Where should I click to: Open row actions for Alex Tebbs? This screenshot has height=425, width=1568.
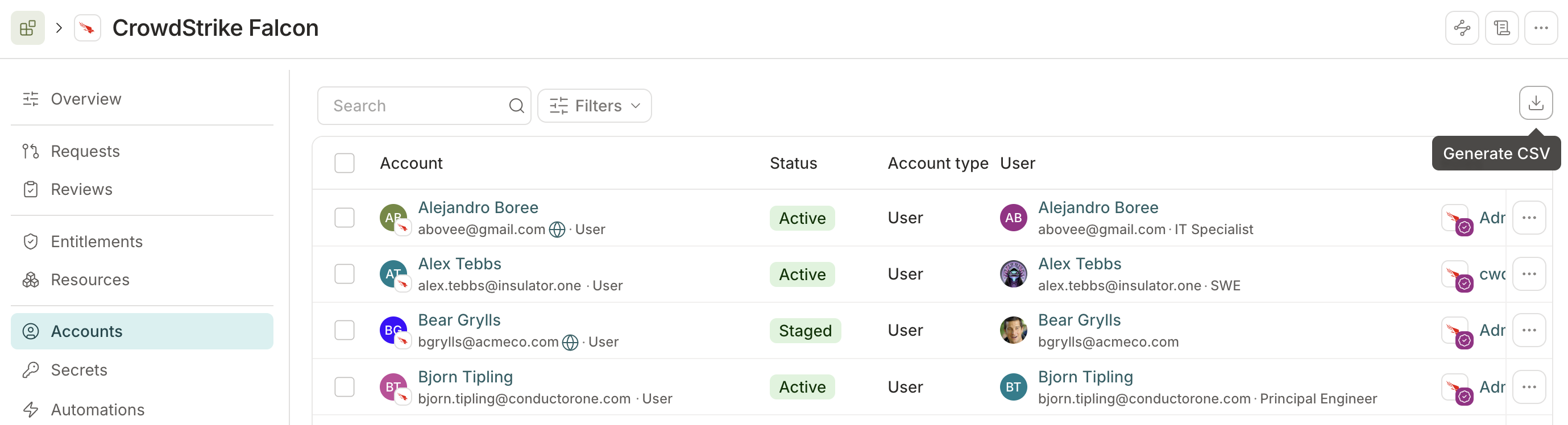[1528, 274]
